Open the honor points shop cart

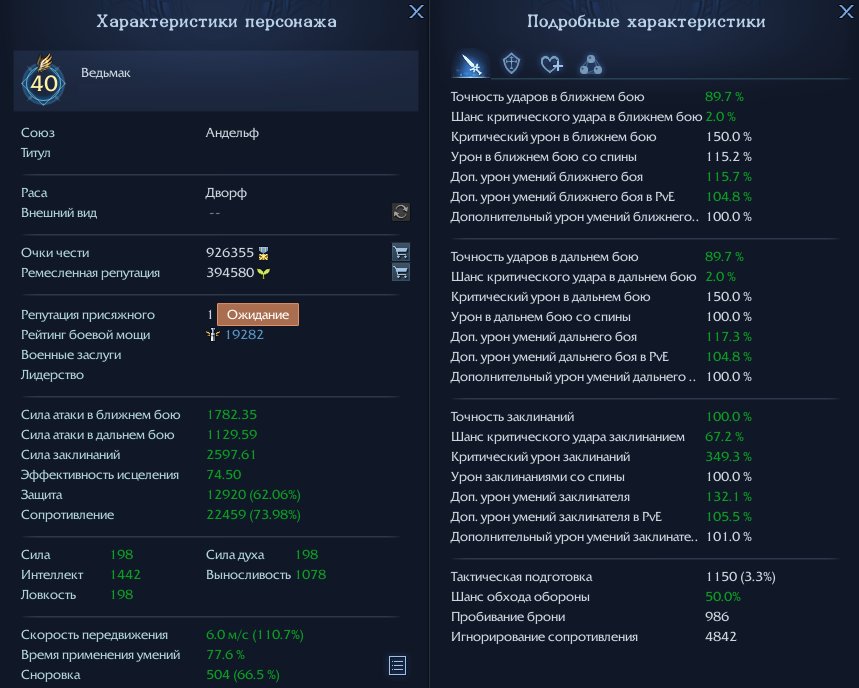tap(400, 252)
